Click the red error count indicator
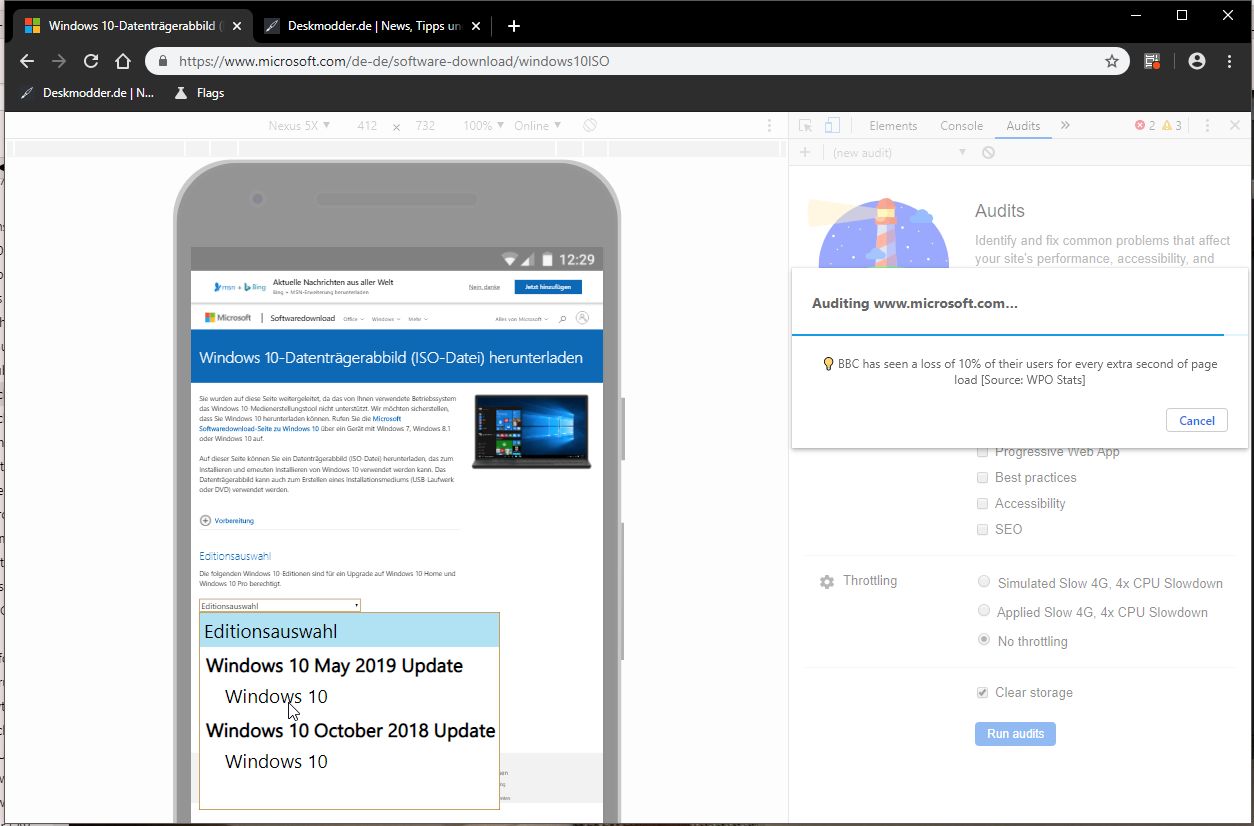Viewport: 1254px width, 826px height. [1145, 126]
